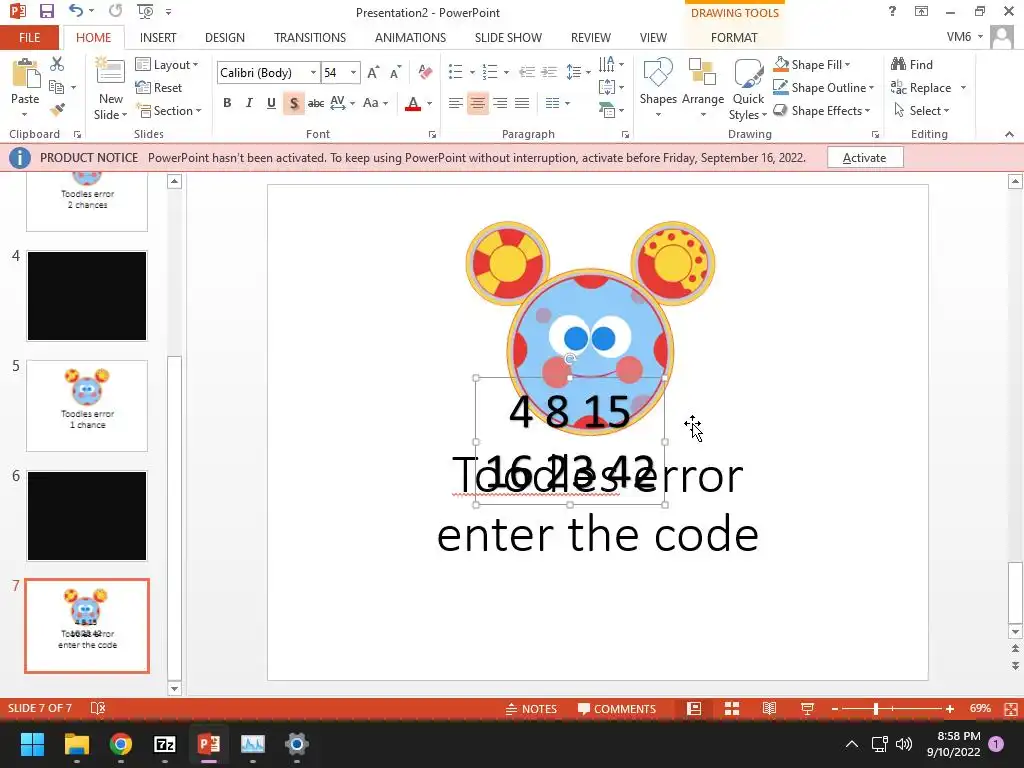This screenshot has height=768, width=1024.
Task: Select slide 5 thumbnail
Action: click(x=87, y=406)
